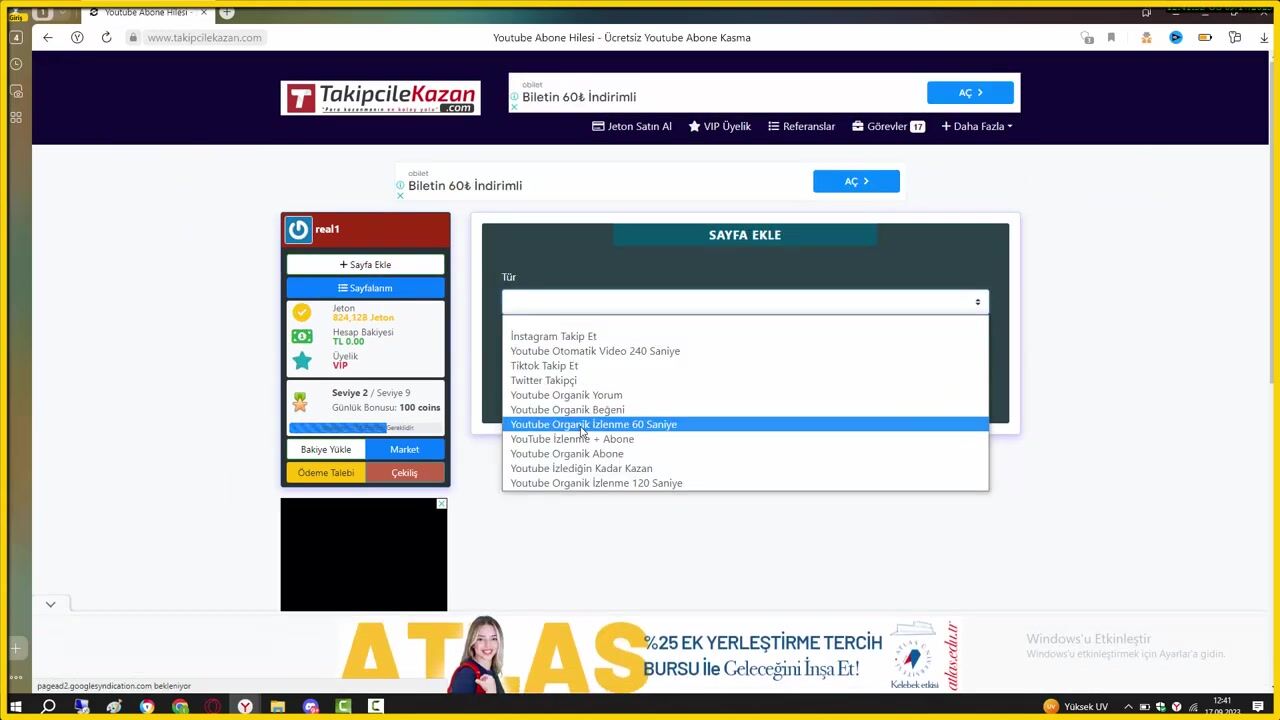
Task: Select 'Youtube Otomatik Video 240 Saniye' option
Action: (x=745, y=351)
